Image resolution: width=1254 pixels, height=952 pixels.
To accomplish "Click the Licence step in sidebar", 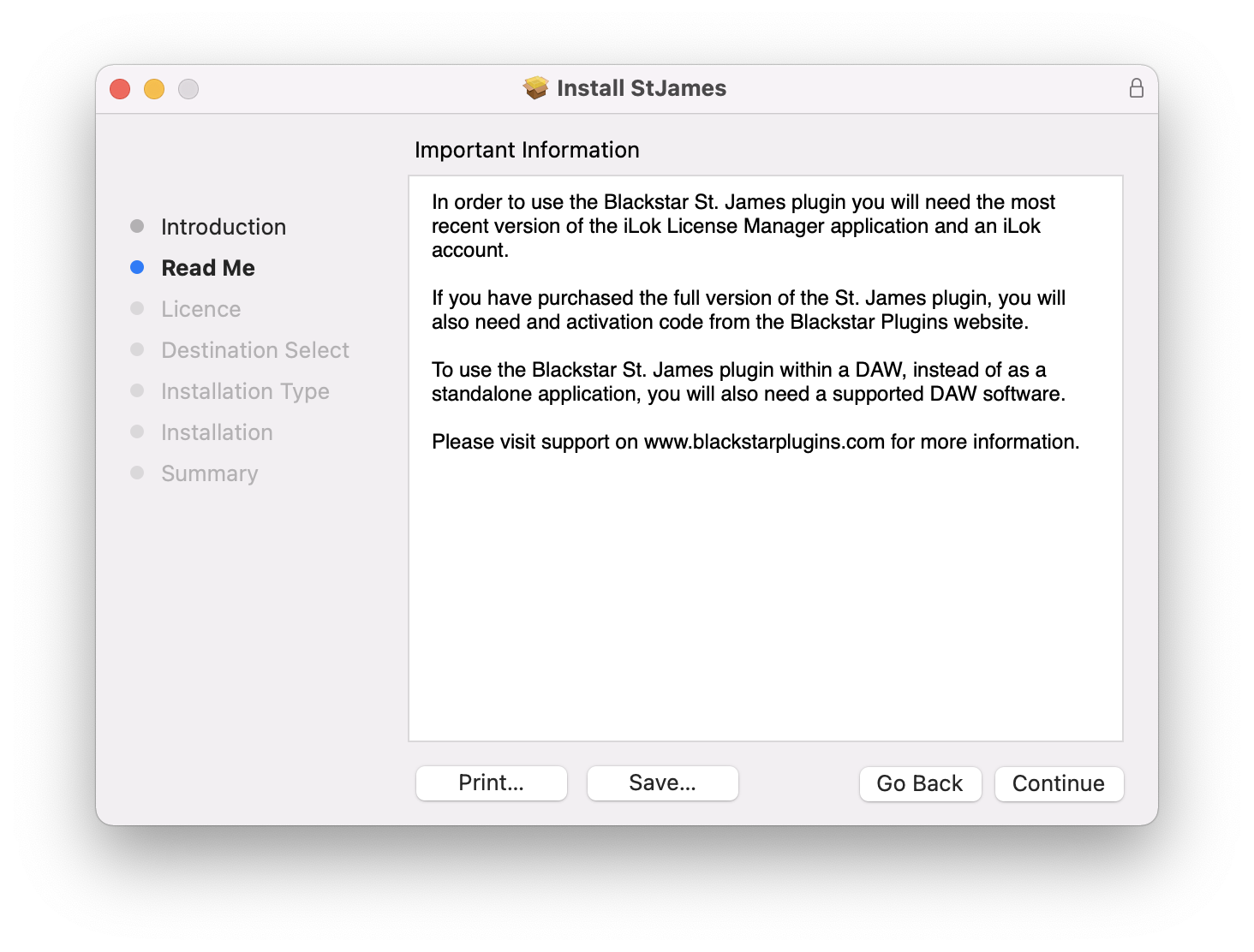I will pyautogui.click(x=201, y=309).
